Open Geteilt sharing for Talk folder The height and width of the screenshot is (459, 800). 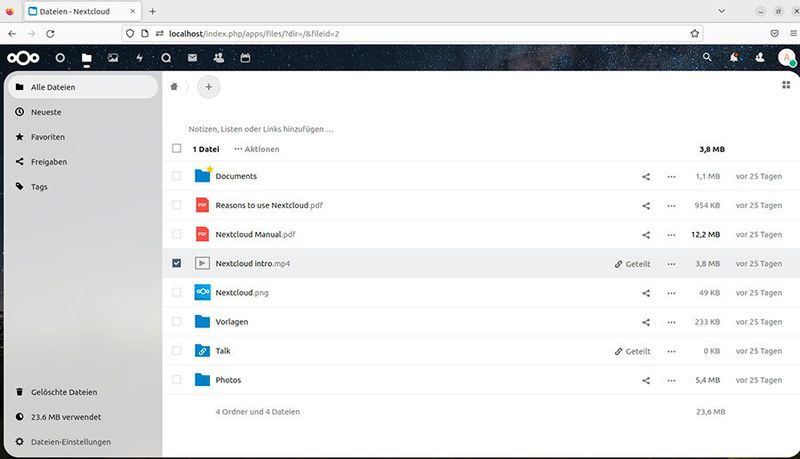tap(633, 351)
